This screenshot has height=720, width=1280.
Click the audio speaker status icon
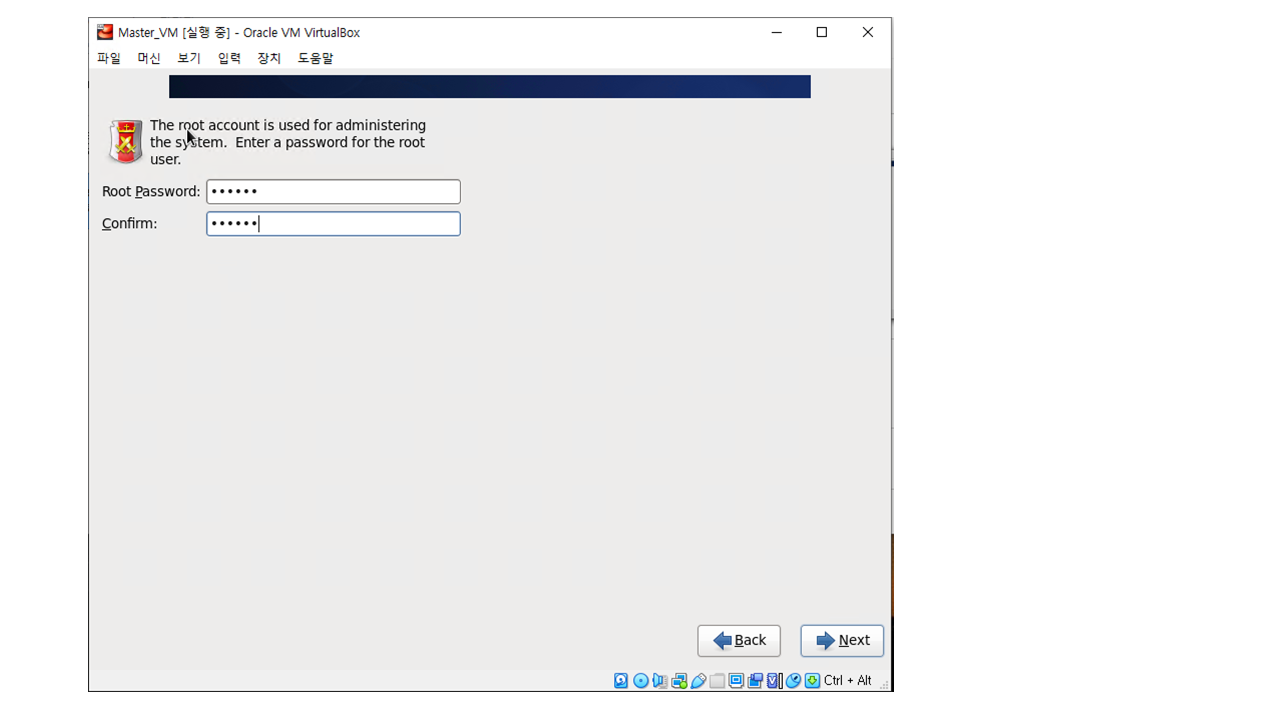click(660, 681)
